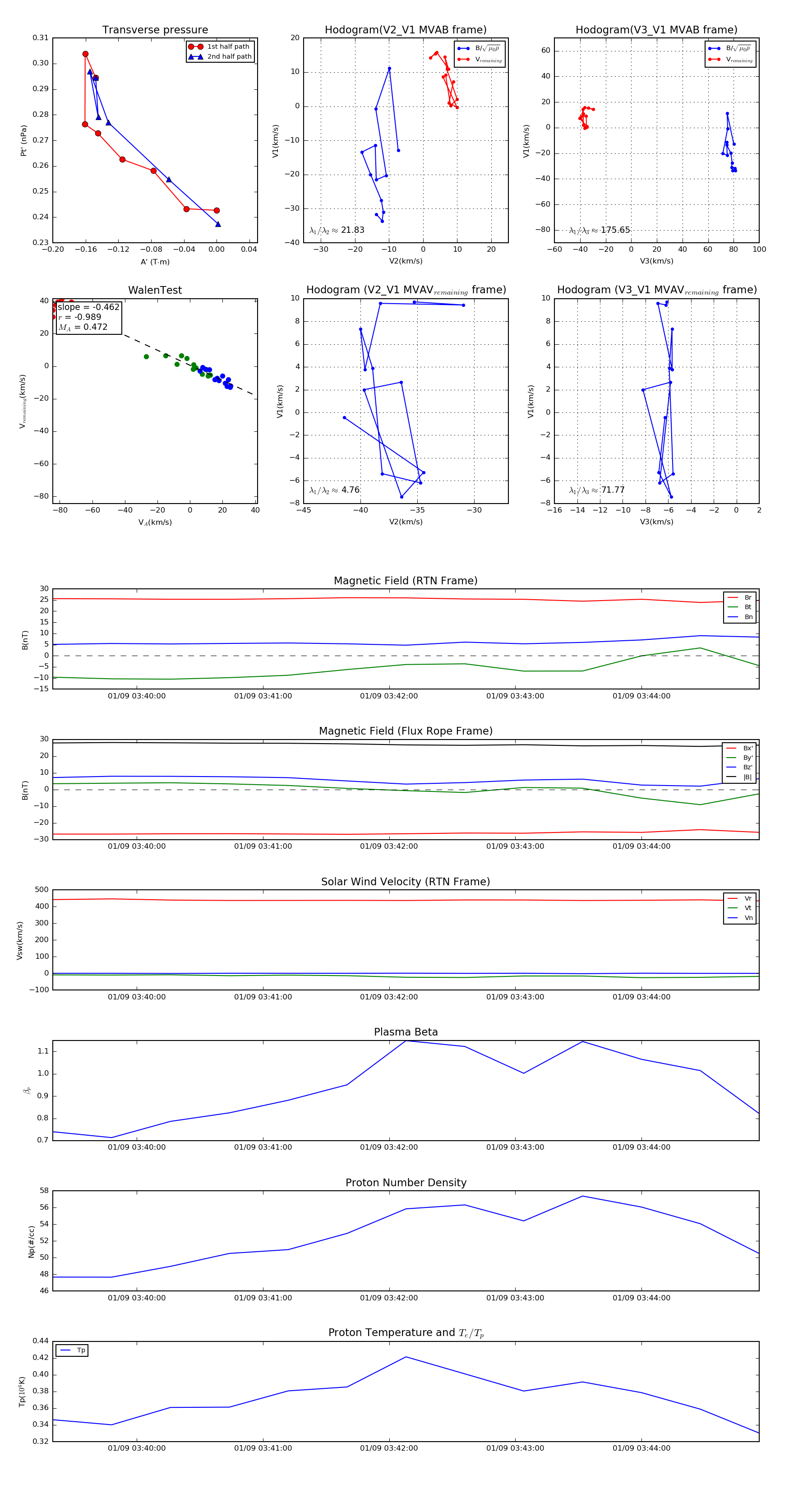The height and width of the screenshot is (1489, 812).
Task: Click the 'Tp(10^6K)' y-axis label
Action: pos(22,1392)
